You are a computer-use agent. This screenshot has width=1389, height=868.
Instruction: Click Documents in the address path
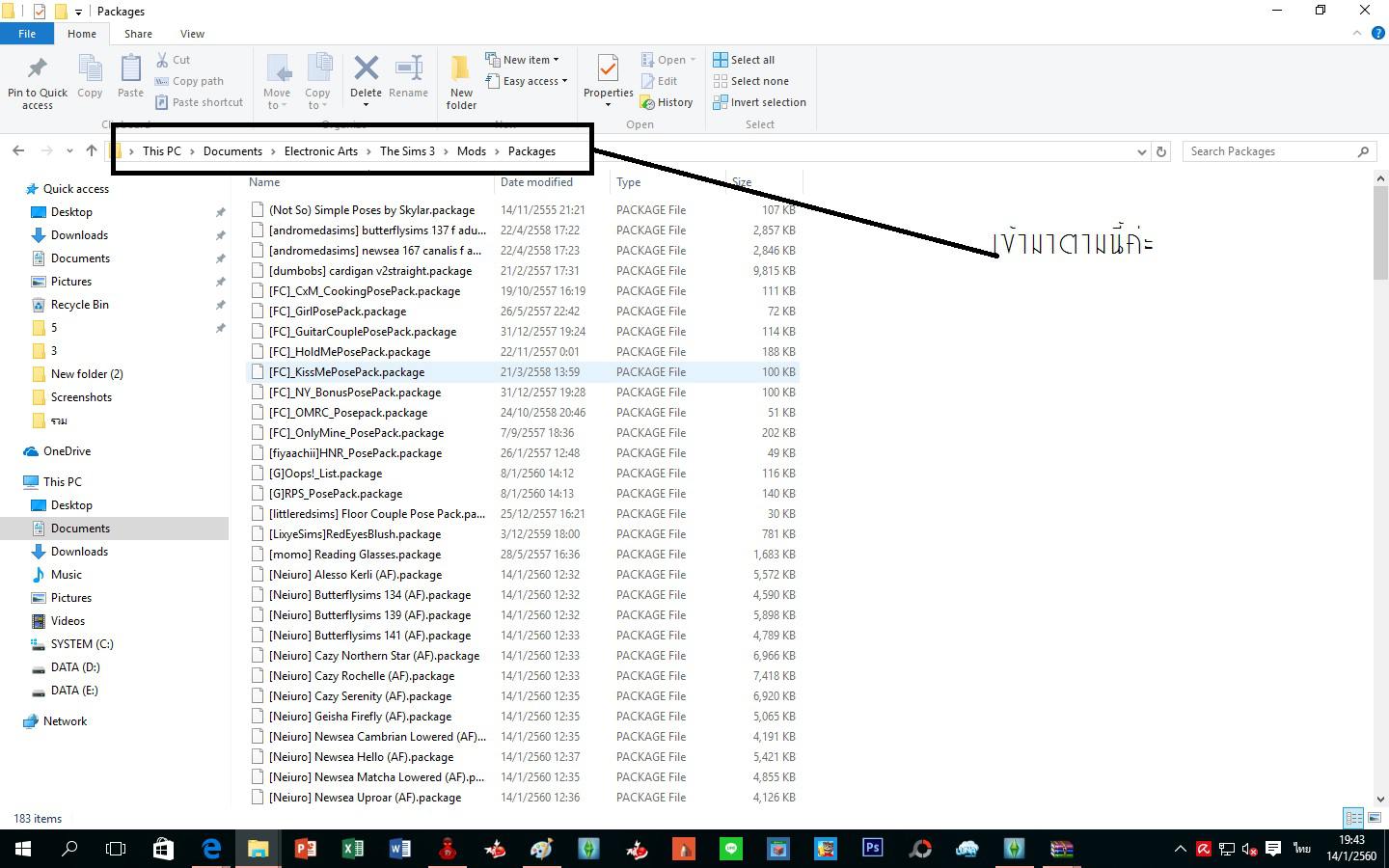point(232,151)
